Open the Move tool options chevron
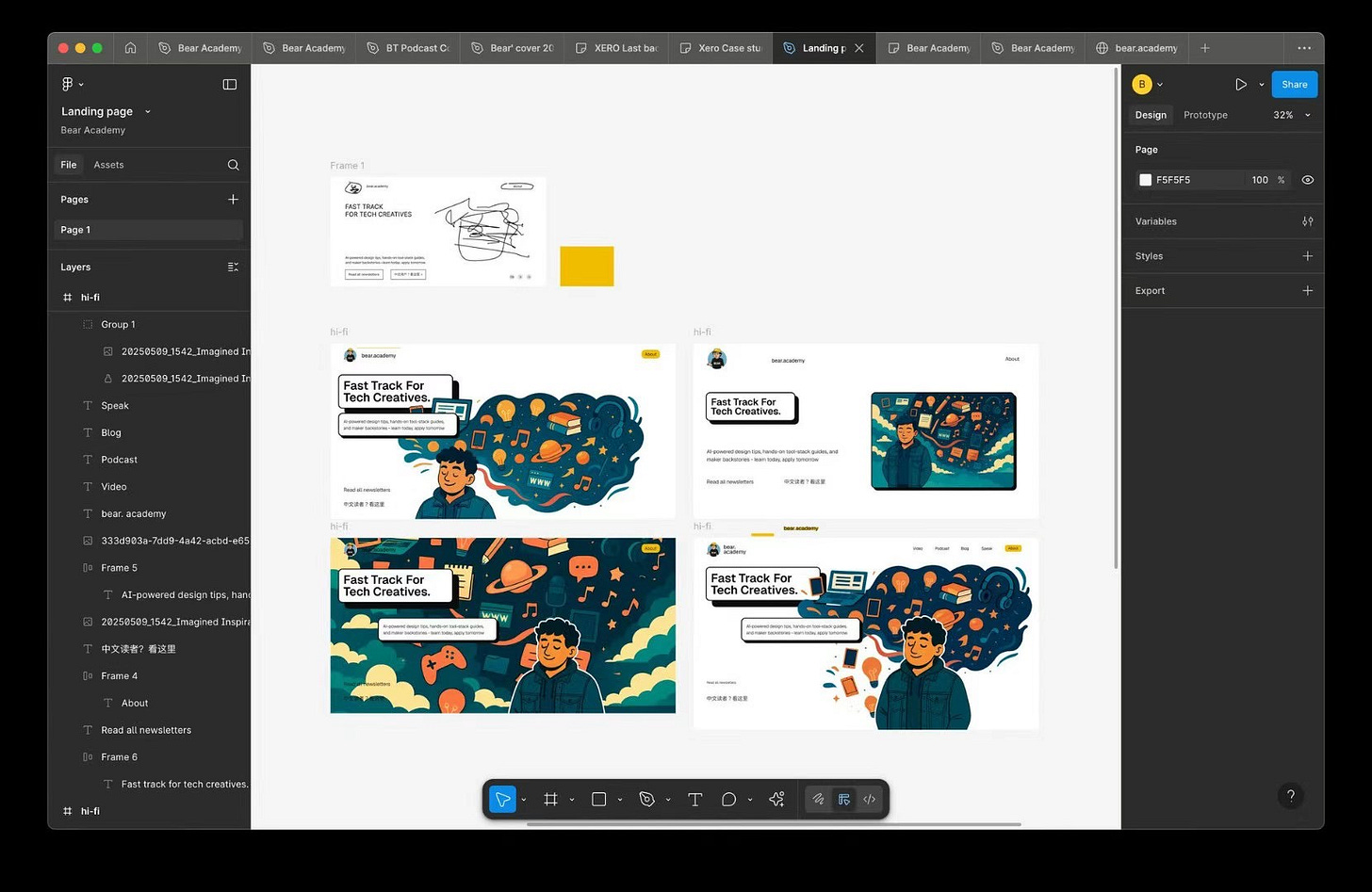 [524, 800]
